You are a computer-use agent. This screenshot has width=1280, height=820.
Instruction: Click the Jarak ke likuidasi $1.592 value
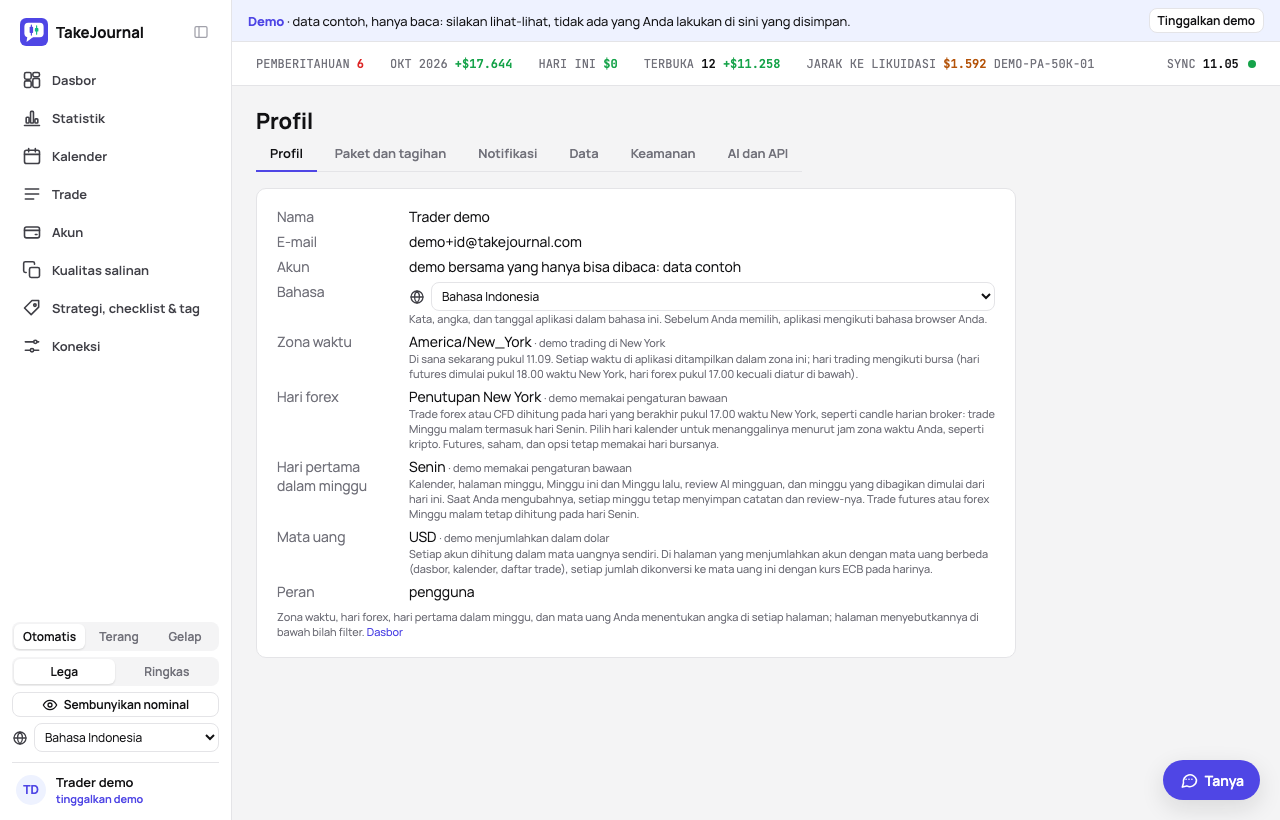(965, 64)
